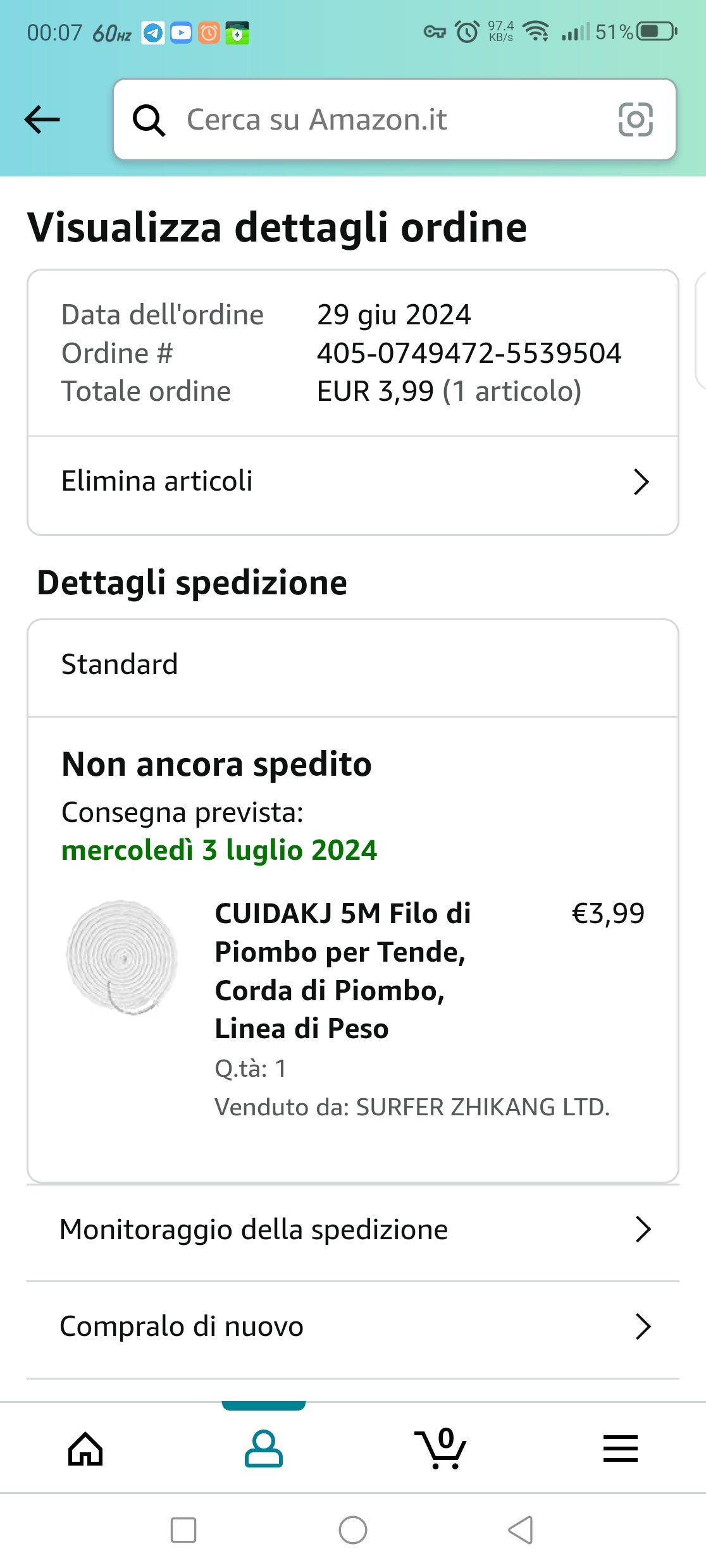Tap Monitoraggio della spedizione label
Screen dimensions: 706x1568
pos(254,1230)
